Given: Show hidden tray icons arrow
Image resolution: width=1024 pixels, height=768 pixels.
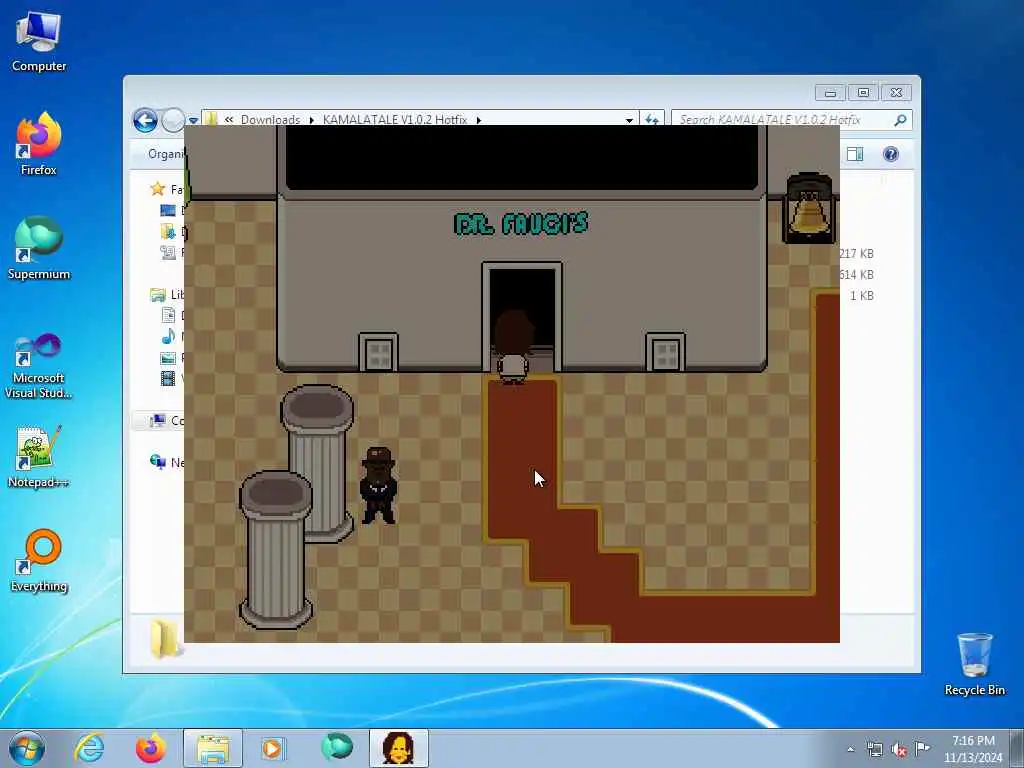Looking at the screenshot, I should tap(850, 749).
